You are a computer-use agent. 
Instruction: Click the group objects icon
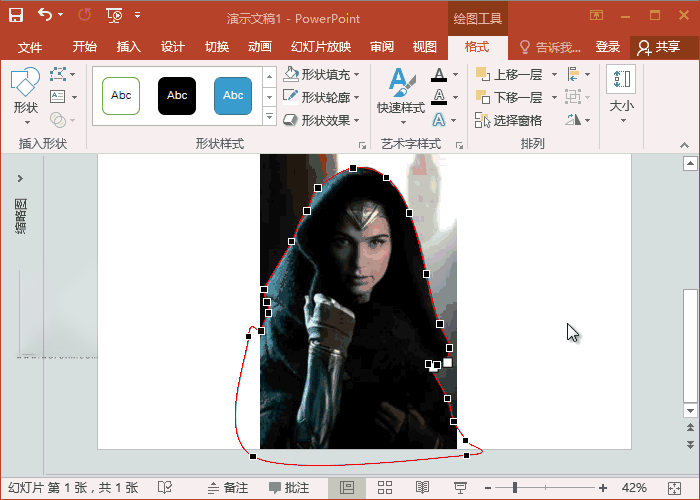(x=573, y=96)
